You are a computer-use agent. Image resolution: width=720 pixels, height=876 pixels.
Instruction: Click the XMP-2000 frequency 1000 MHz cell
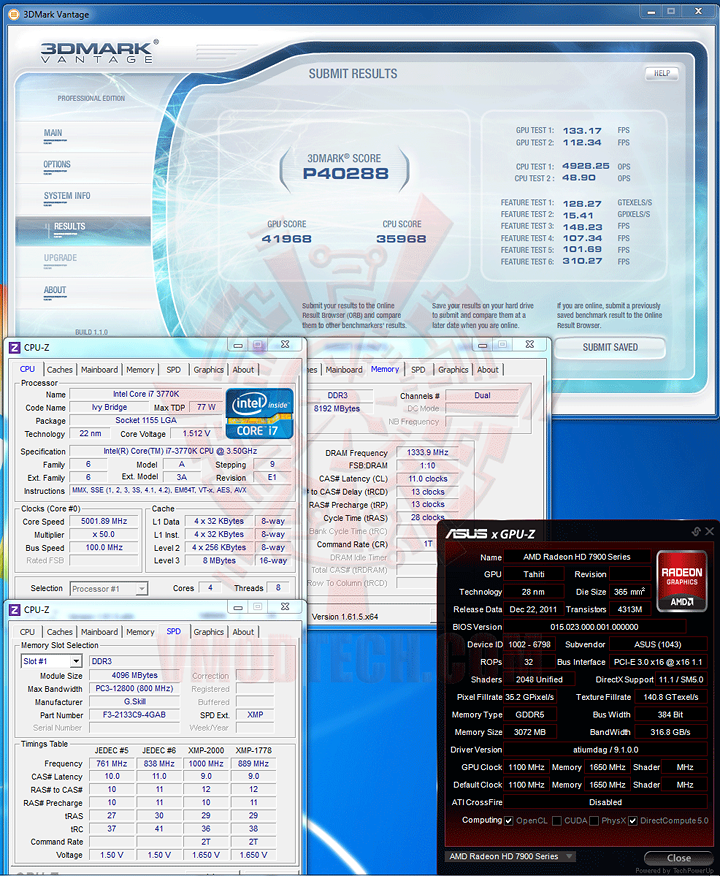[x=206, y=764]
